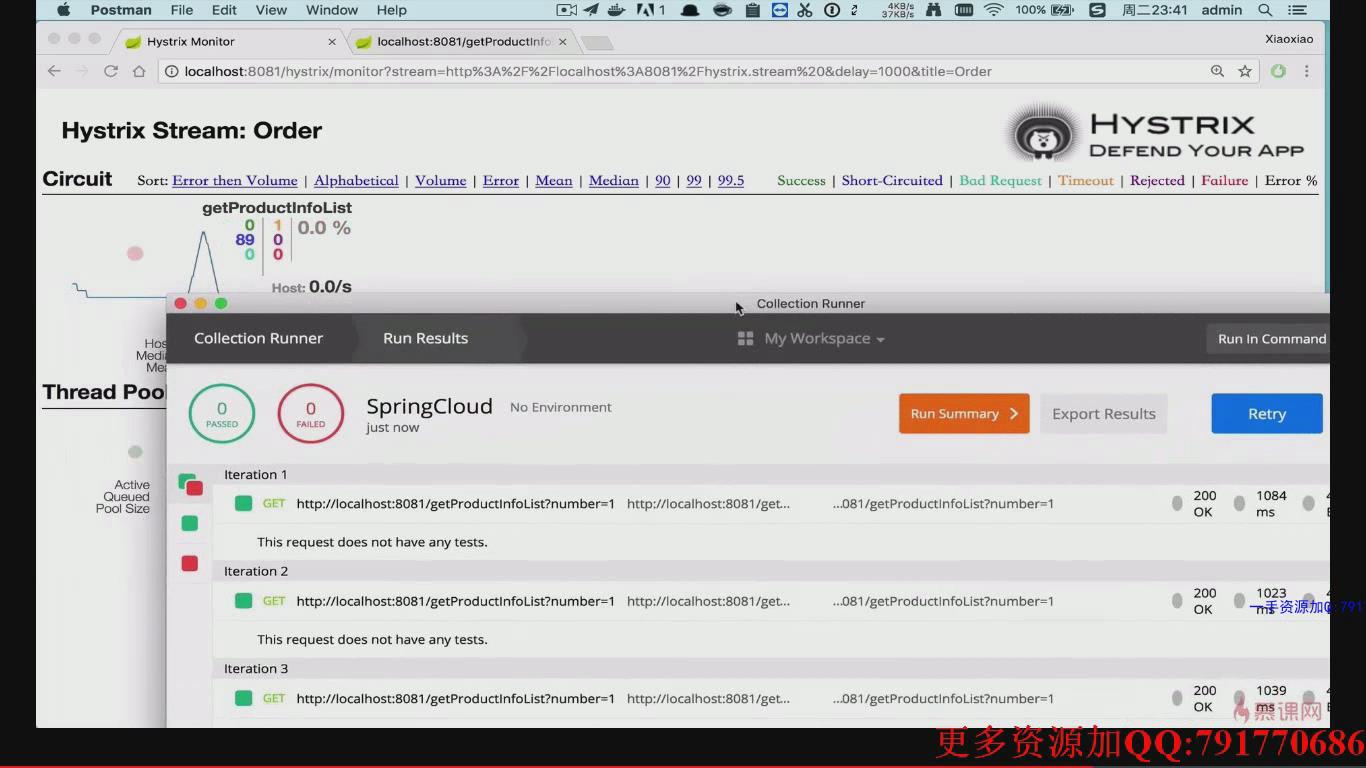This screenshot has width=1366, height=768.
Task: Click the My Workspace grid icon
Action: [745, 339]
